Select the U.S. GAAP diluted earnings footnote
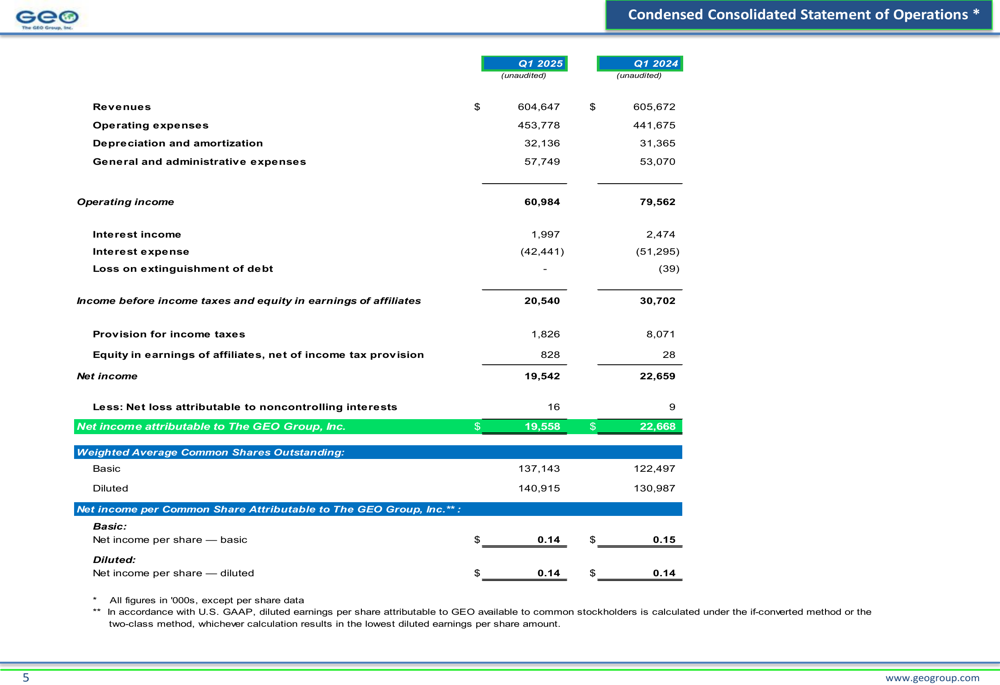This screenshot has width=1000, height=685. coord(482,618)
